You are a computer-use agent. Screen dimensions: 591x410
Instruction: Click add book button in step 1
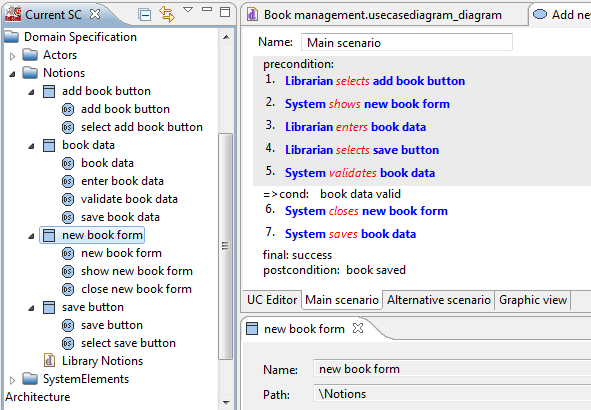[x=419, y=81]
